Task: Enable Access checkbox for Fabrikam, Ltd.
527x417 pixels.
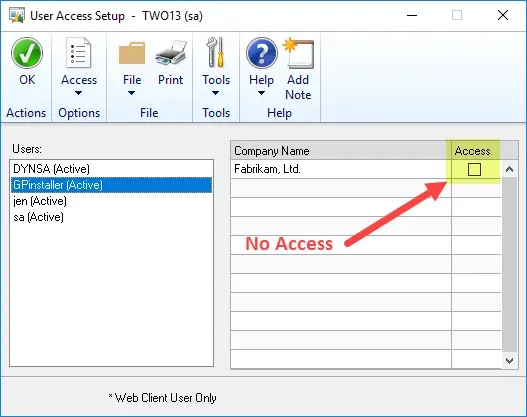Action: coord(474,169)
